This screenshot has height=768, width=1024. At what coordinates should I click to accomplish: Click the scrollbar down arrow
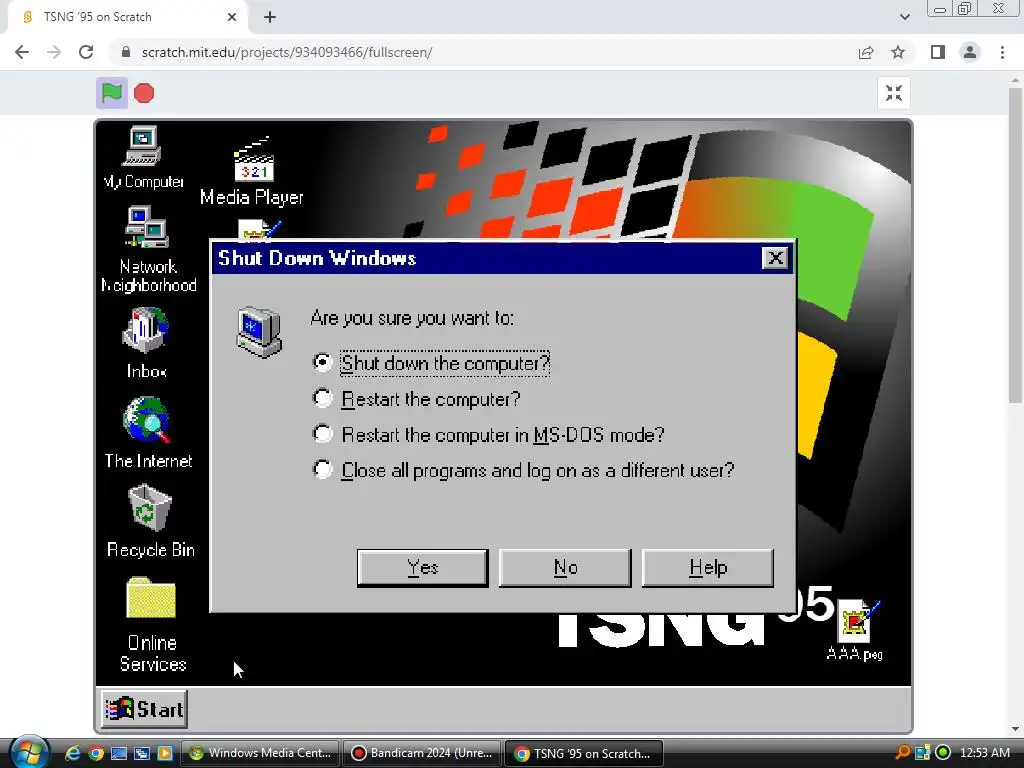coord(1015,729)
